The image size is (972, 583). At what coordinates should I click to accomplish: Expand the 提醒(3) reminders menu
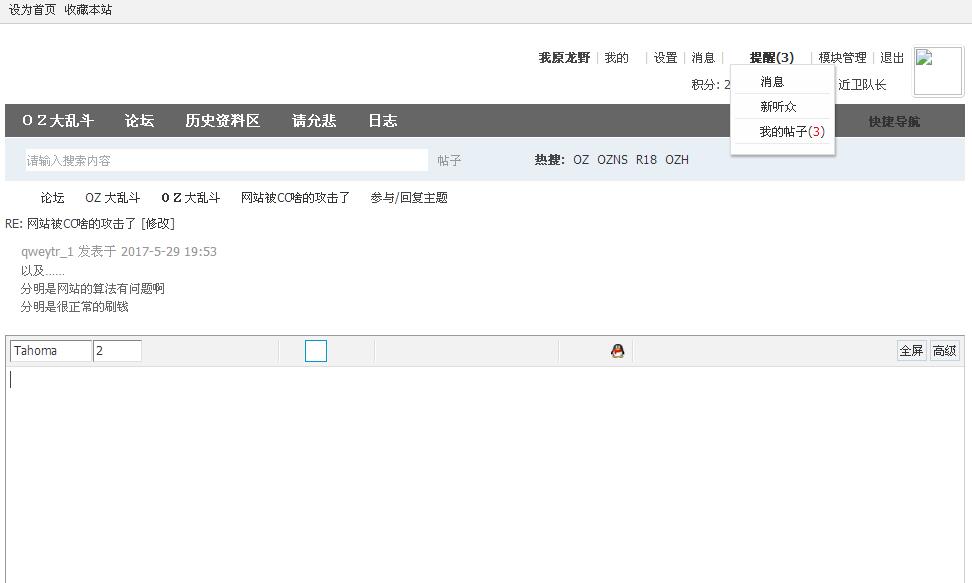pos(771,58)
